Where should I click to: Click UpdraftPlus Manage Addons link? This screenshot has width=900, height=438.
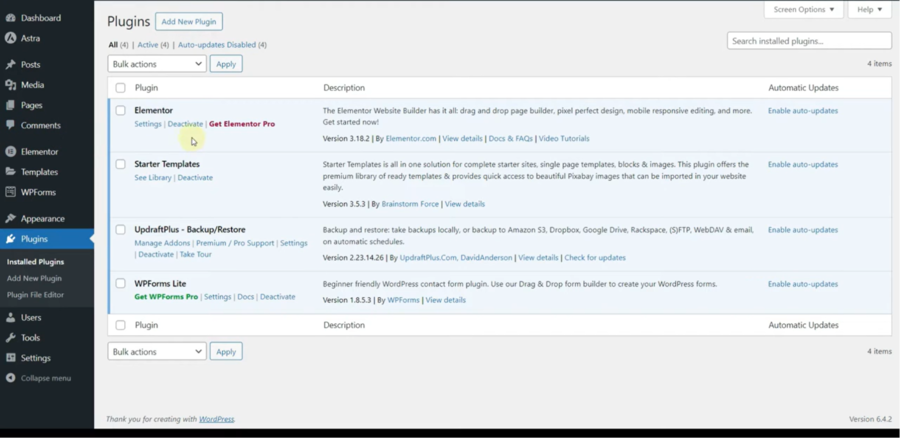pyautogui.click(x=162, y=243)
